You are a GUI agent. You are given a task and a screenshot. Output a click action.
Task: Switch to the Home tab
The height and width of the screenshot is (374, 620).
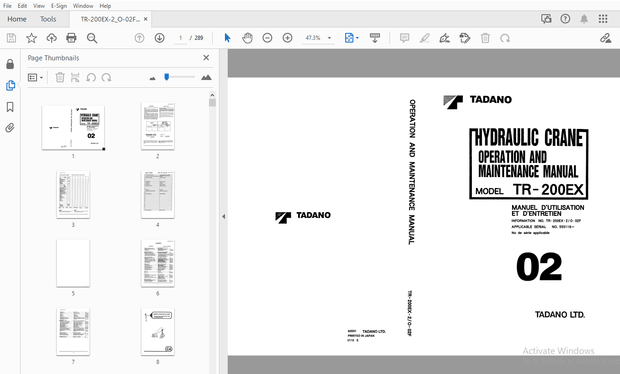pos(17,19)
